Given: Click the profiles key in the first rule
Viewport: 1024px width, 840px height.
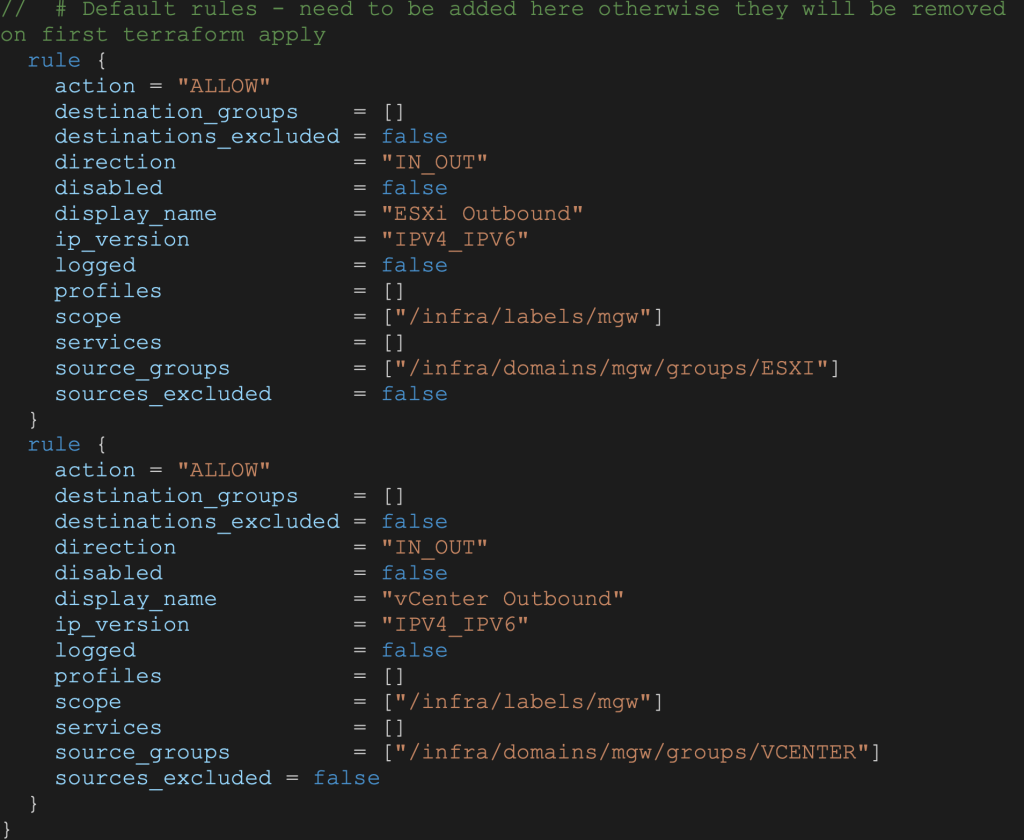Looking at the screenshot, I should coord(108,291).
